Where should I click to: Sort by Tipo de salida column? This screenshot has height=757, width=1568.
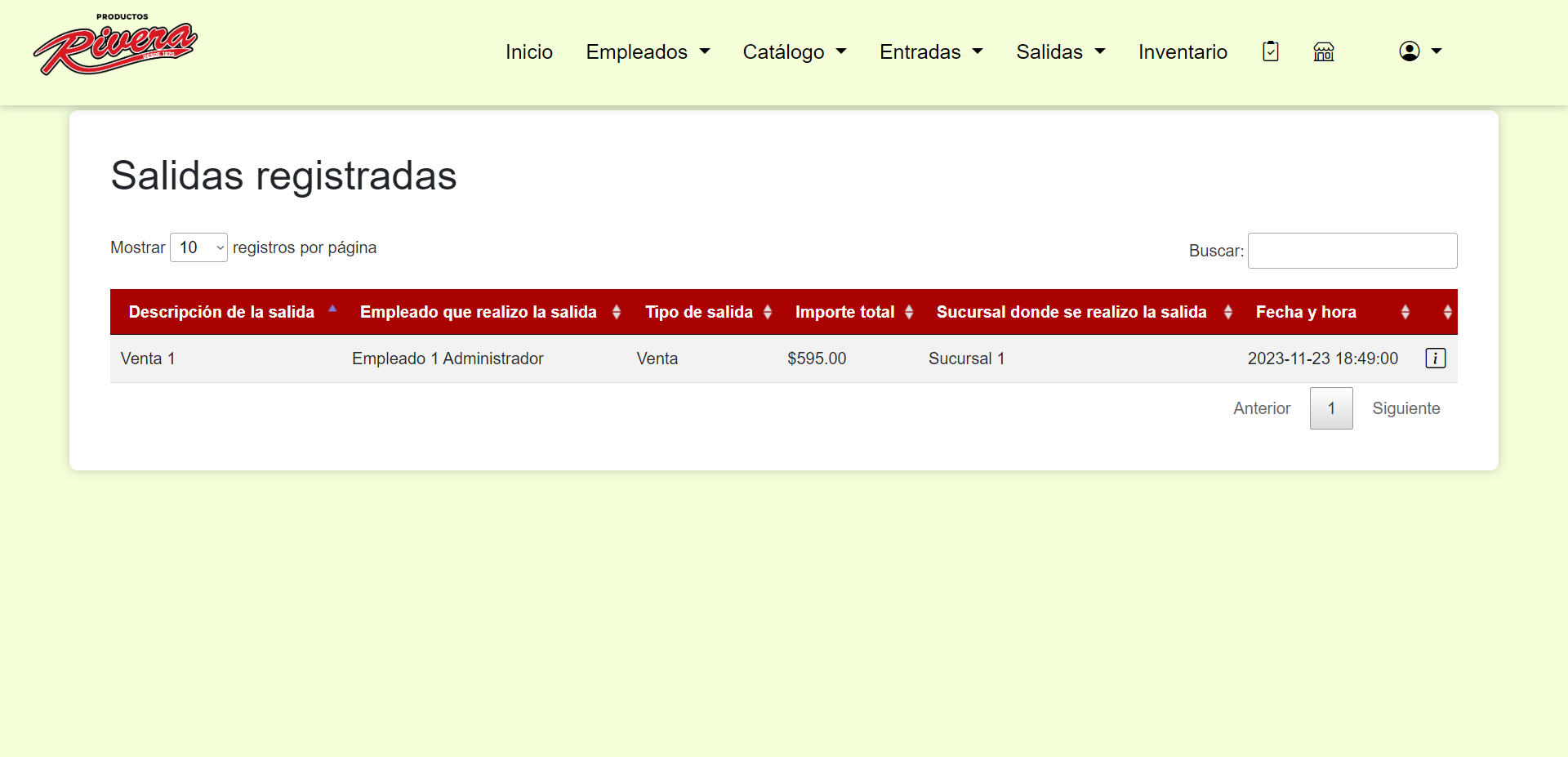tap(767, 312)
